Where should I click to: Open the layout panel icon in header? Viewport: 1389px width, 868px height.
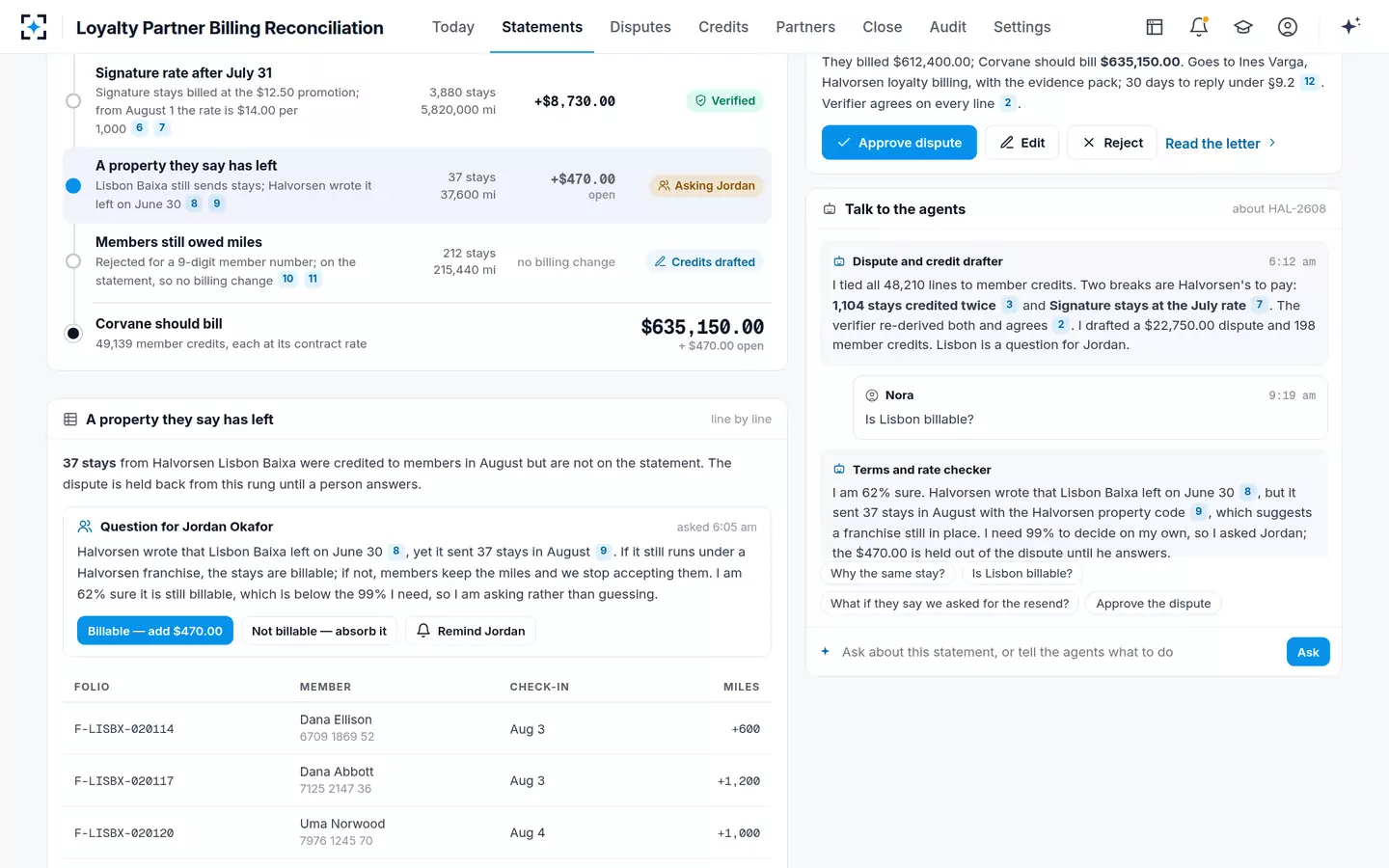tap(1155, 27)
